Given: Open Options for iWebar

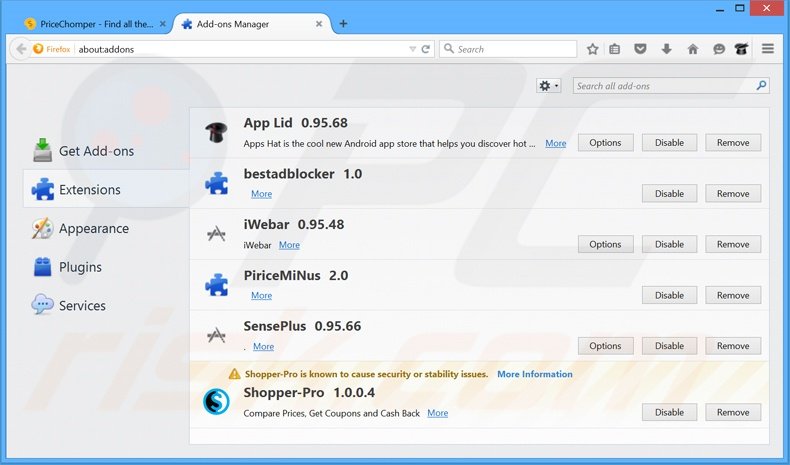Looking at the screenshot, I should (x=605, y=244).
